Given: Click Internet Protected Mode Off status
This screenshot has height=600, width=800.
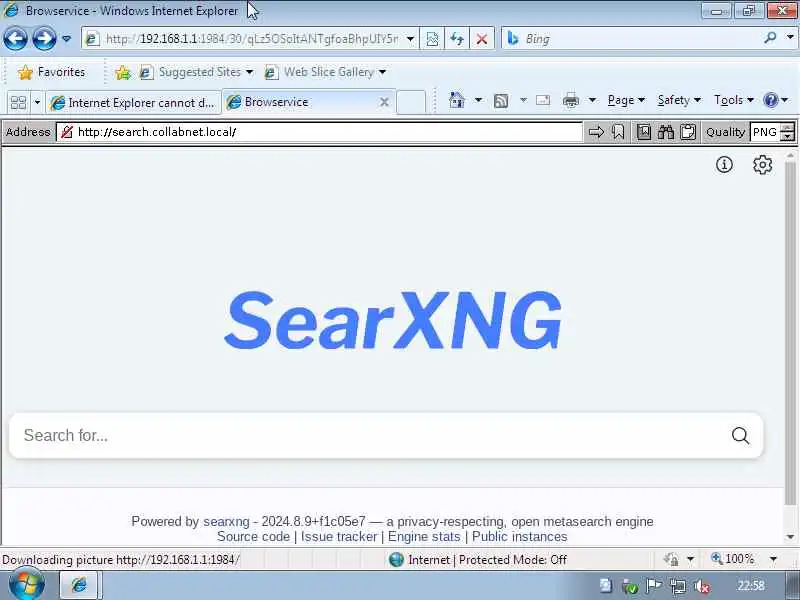Looking at the screenshot, I should pos(478,560).
